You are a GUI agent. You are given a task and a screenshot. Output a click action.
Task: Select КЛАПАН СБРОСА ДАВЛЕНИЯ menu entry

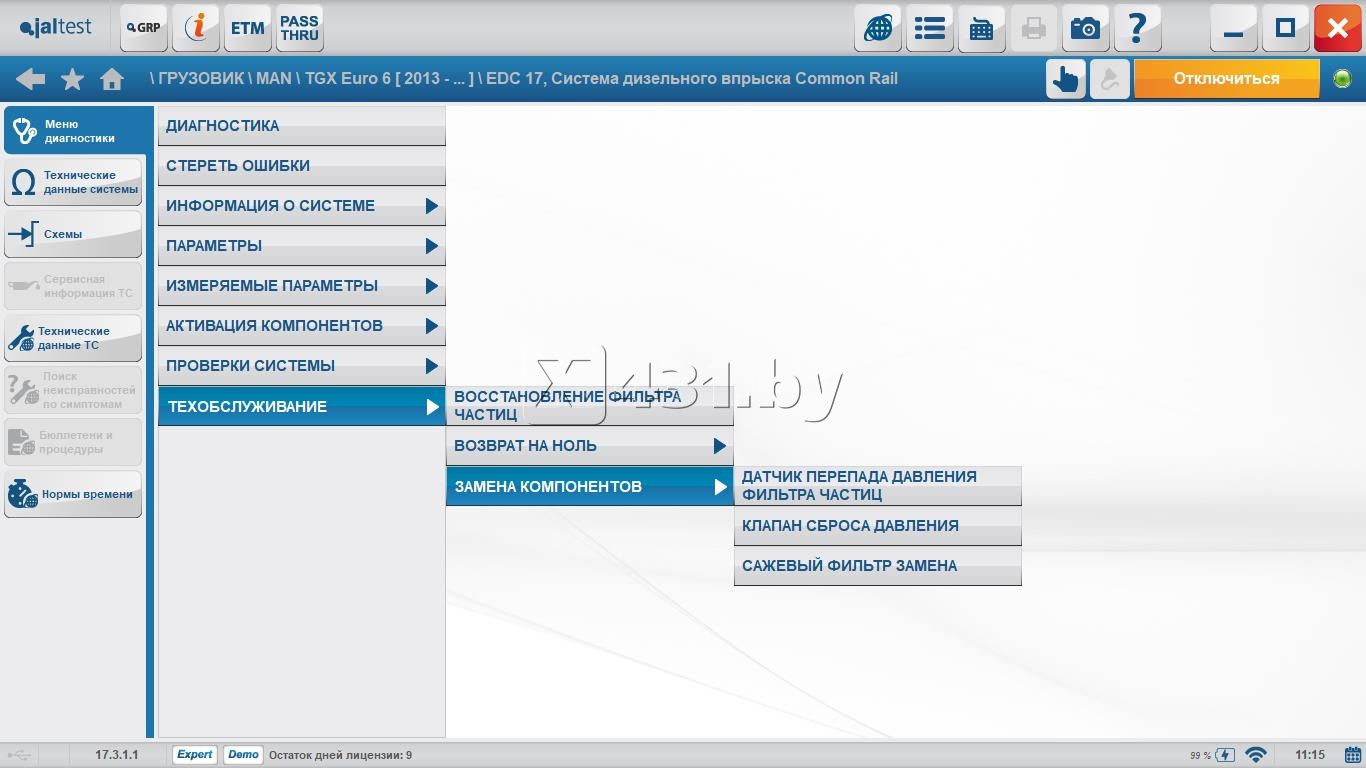[x=877, y=526]
